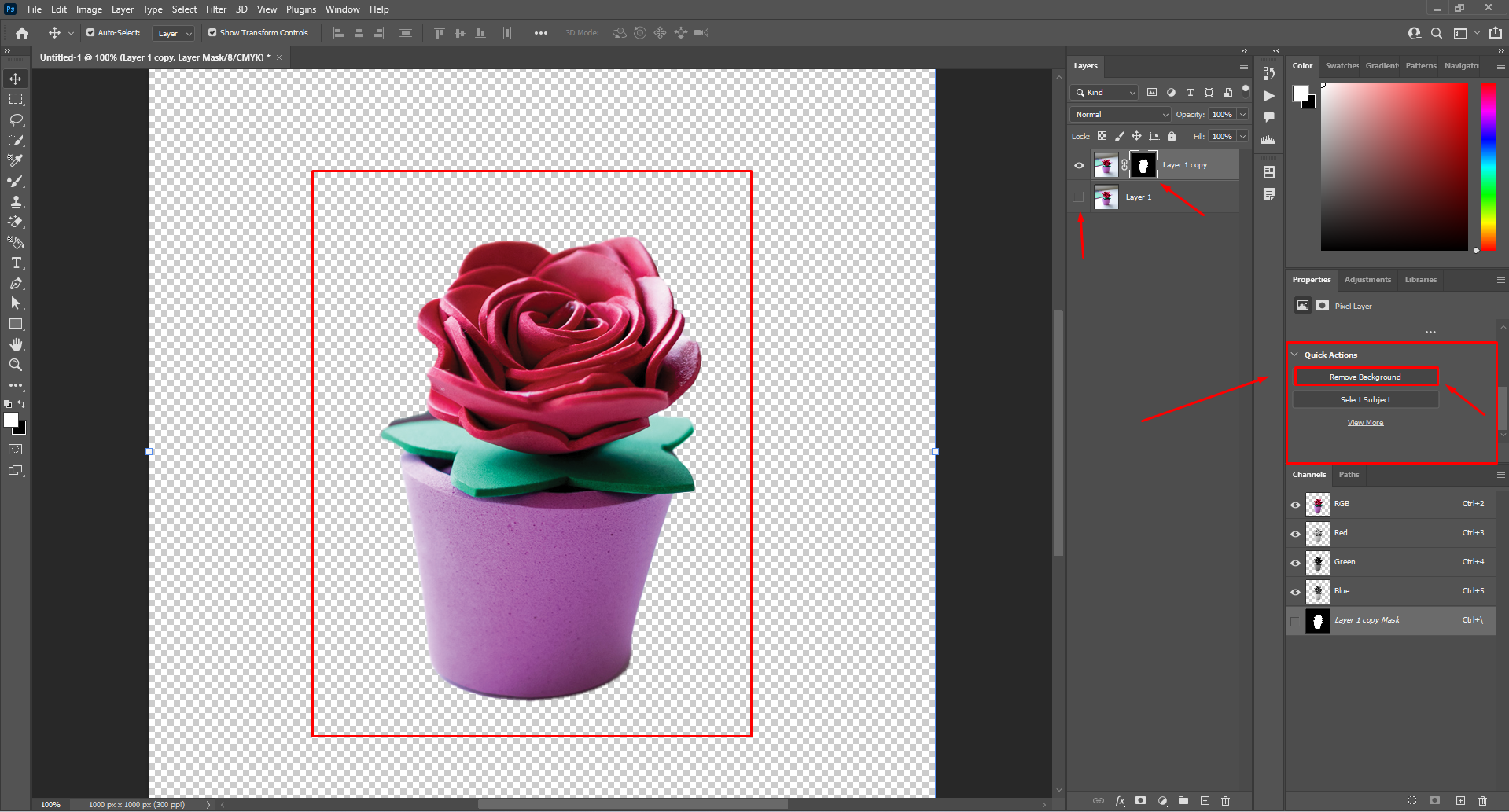Add a layer mask from the Layers panel
1509x812 pixels.
pyautogui.click(x=1141, y=800)
